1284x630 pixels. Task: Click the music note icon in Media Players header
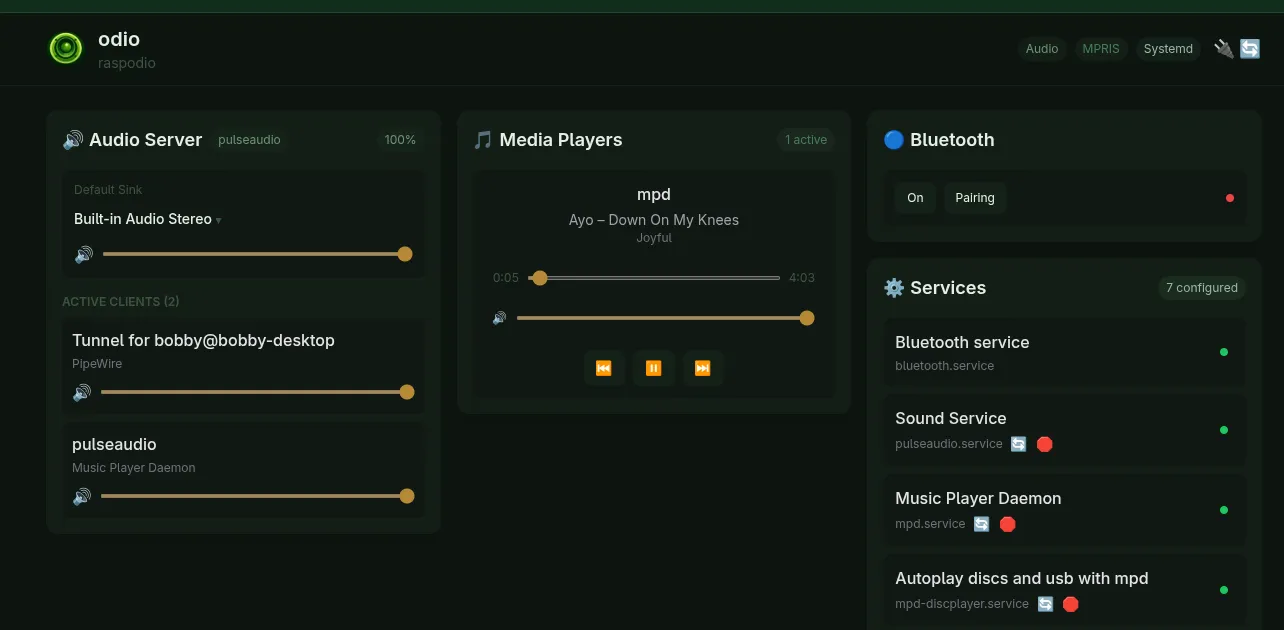pos(483,140)
